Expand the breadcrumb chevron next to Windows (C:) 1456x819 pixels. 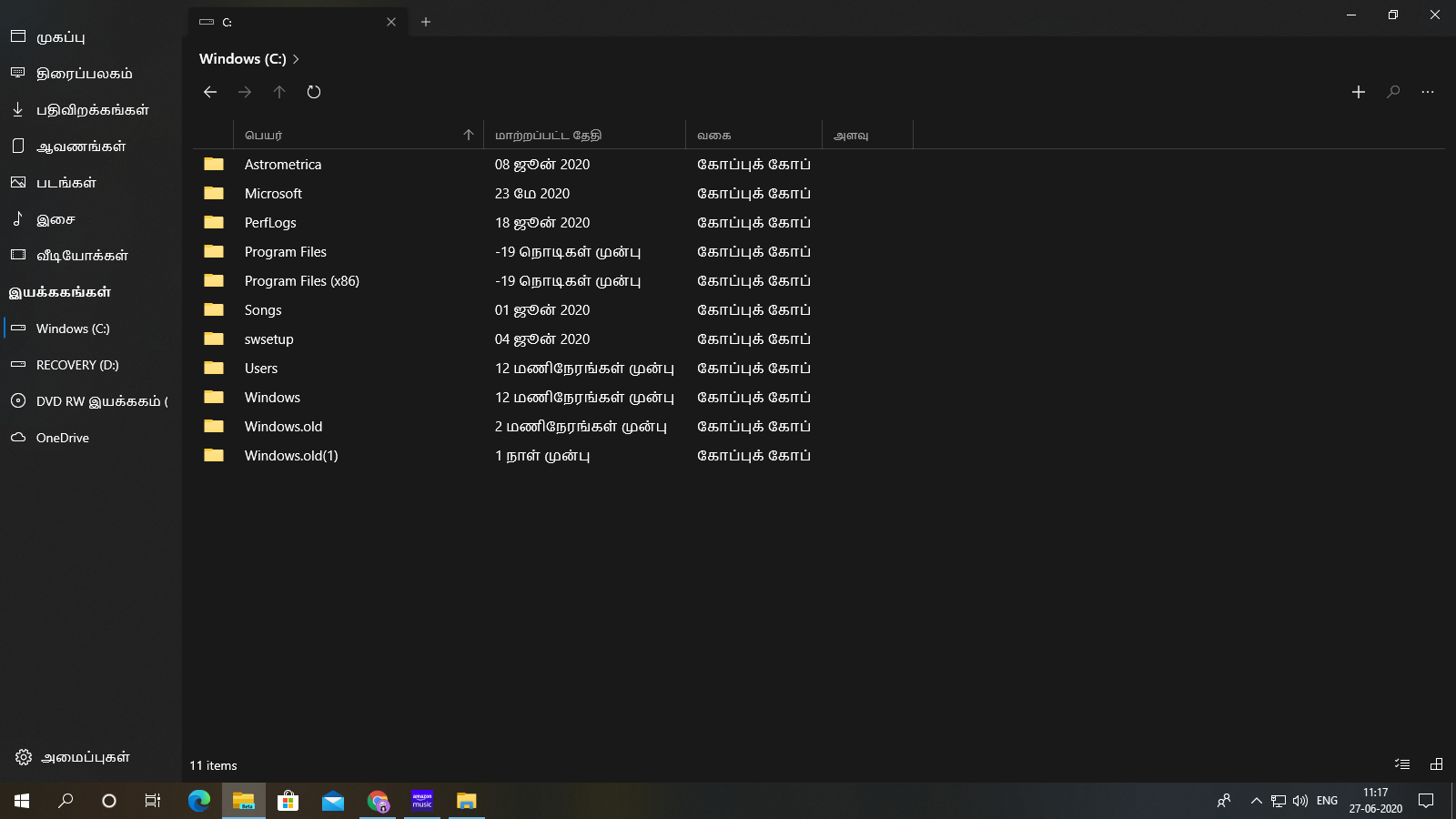(295, 58)
